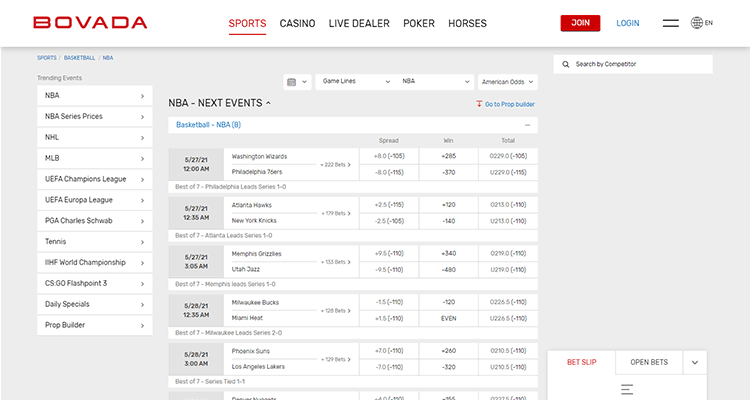Open IIHF World Championship in sidebar
The height and width of the screenshot is (400, 750).
point(95,263)
